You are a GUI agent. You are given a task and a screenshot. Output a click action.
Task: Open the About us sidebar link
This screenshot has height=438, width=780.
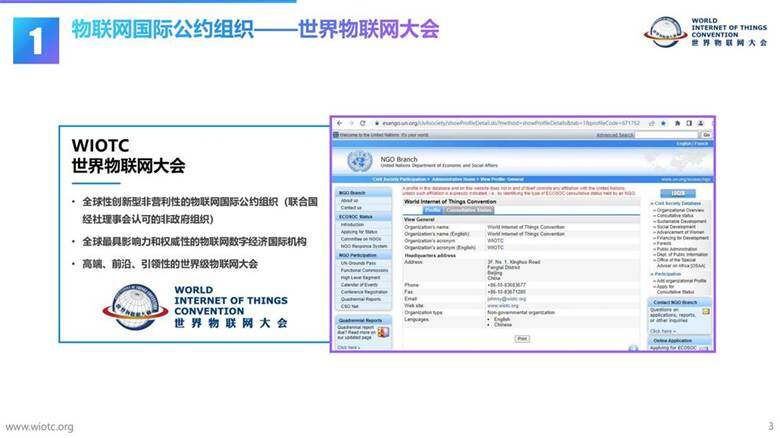(349, 201)
